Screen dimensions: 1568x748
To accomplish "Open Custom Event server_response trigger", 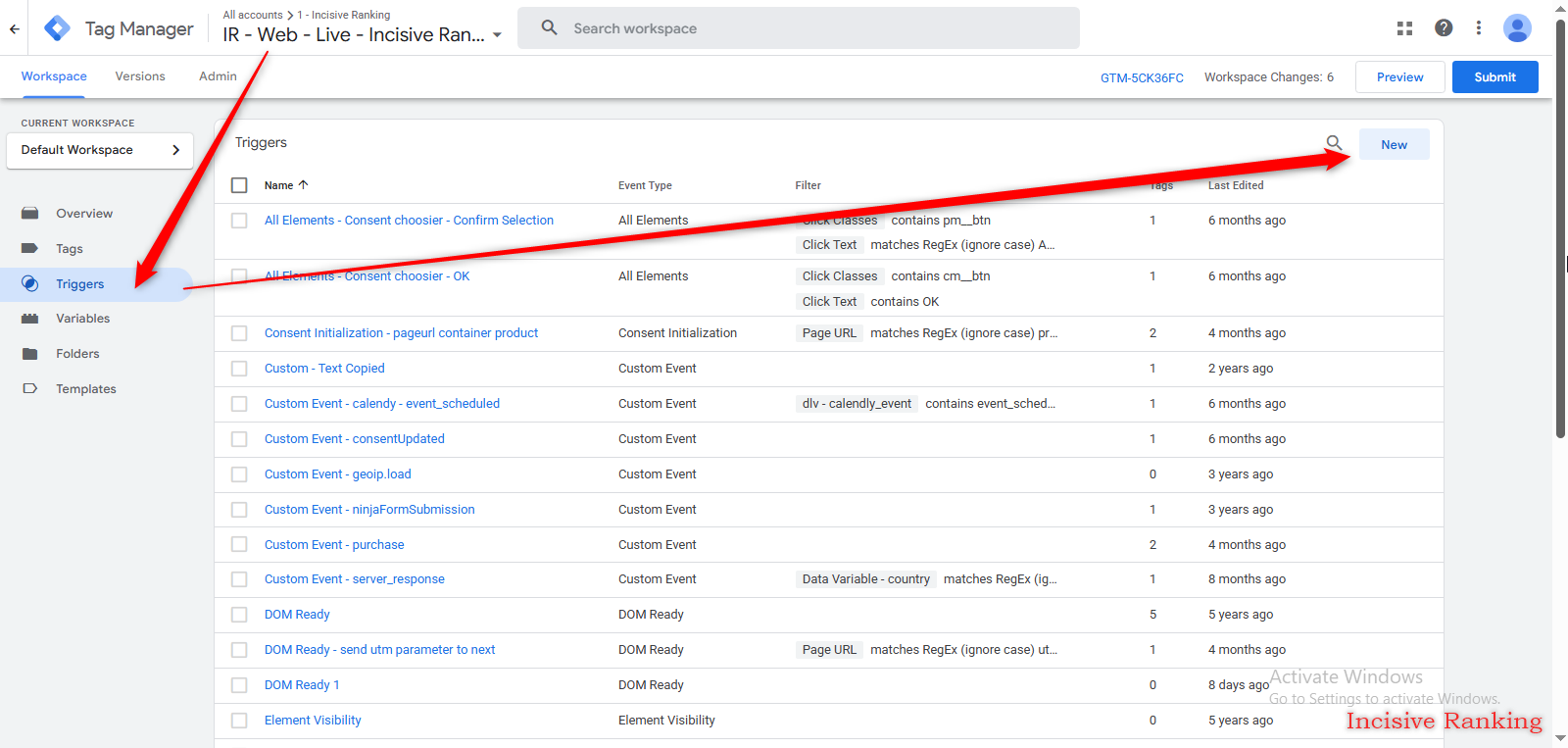I will point(355,579).
